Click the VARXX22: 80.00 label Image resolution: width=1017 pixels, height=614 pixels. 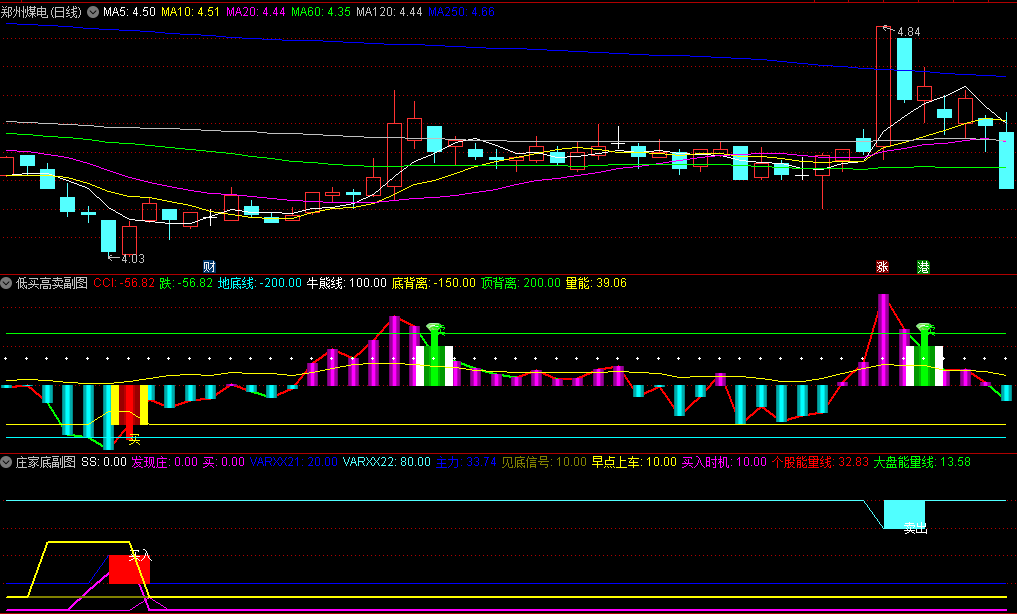coord(387,462)
